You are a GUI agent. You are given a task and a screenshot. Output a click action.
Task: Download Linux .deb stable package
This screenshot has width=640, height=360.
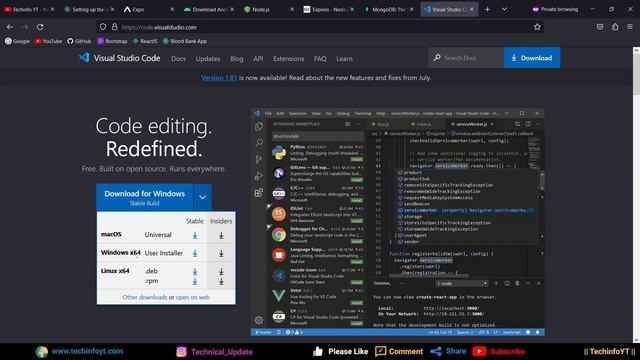(195, 271)
